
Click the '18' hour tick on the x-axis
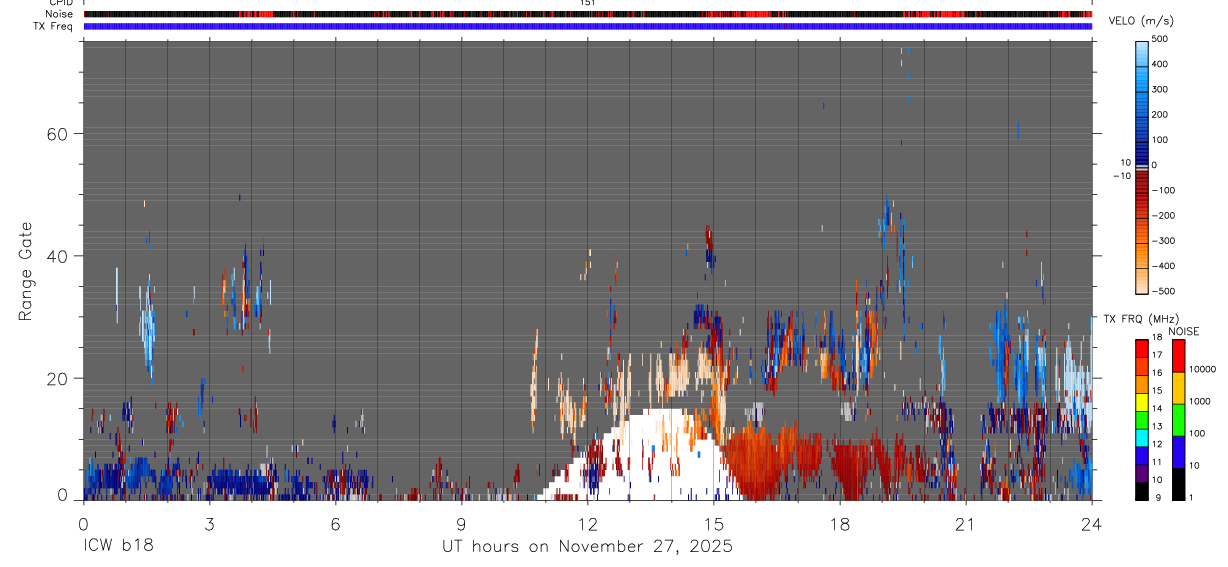[840, 523]
